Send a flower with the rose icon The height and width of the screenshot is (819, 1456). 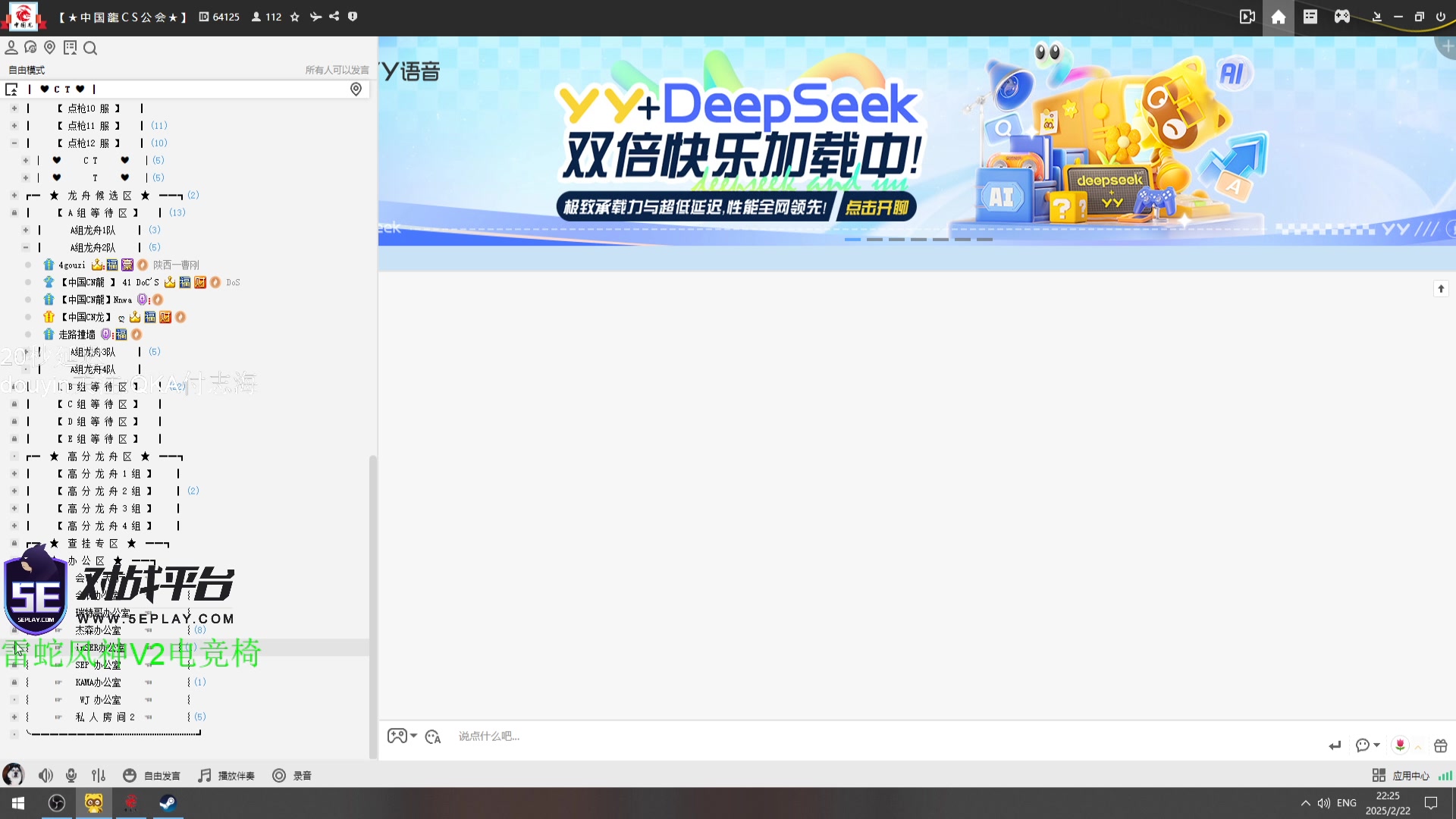1400,745
